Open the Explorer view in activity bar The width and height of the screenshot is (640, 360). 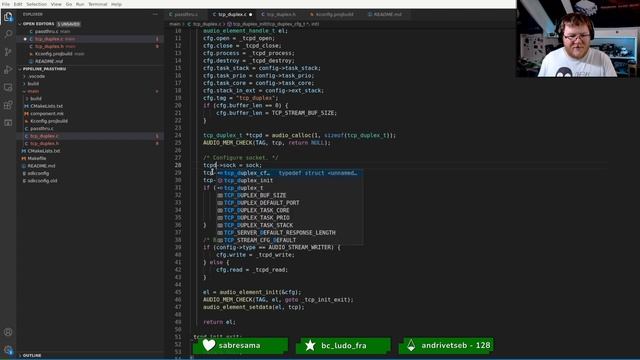8,17
